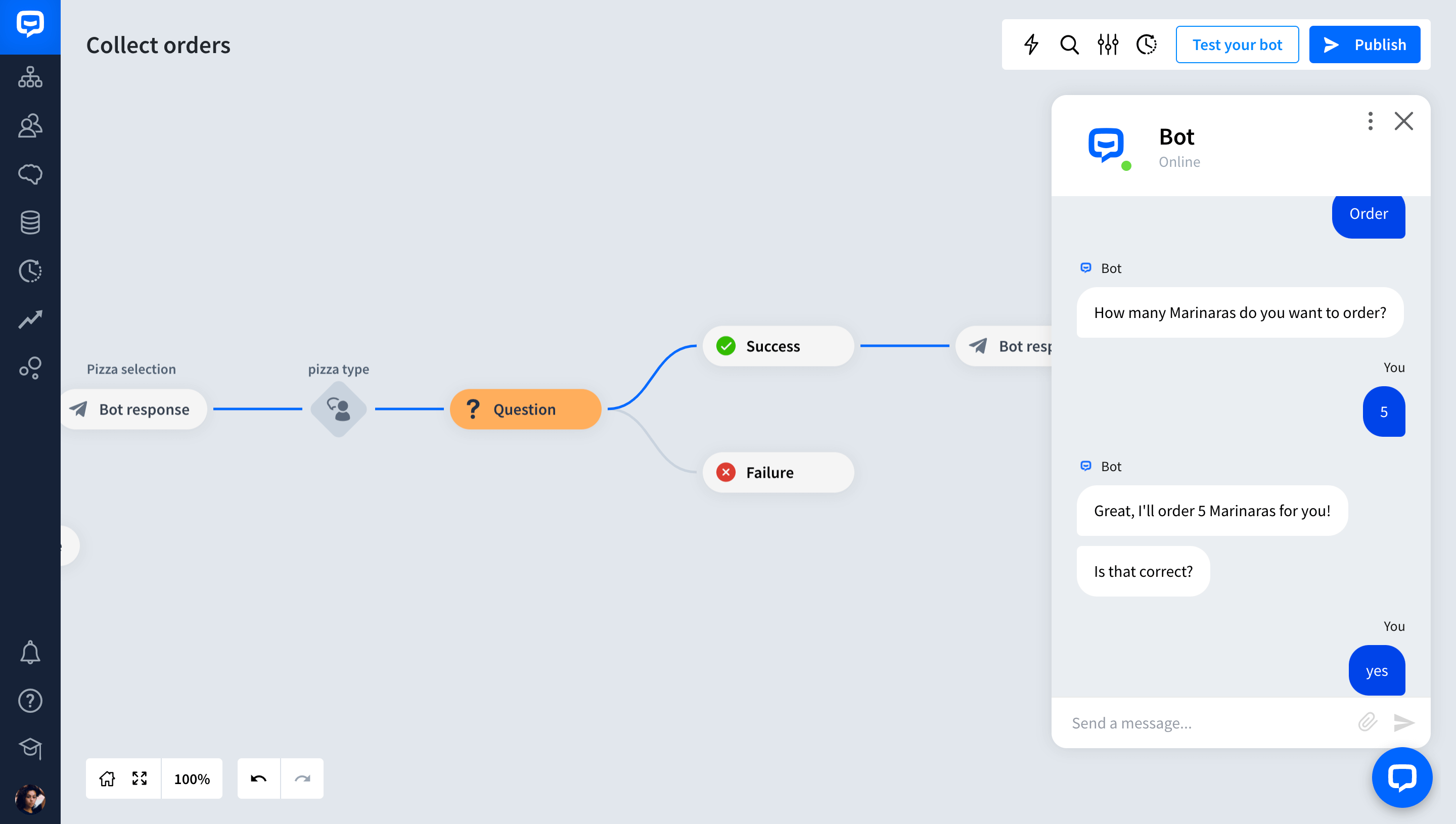Close the bot test chat window

point(1403,120)
